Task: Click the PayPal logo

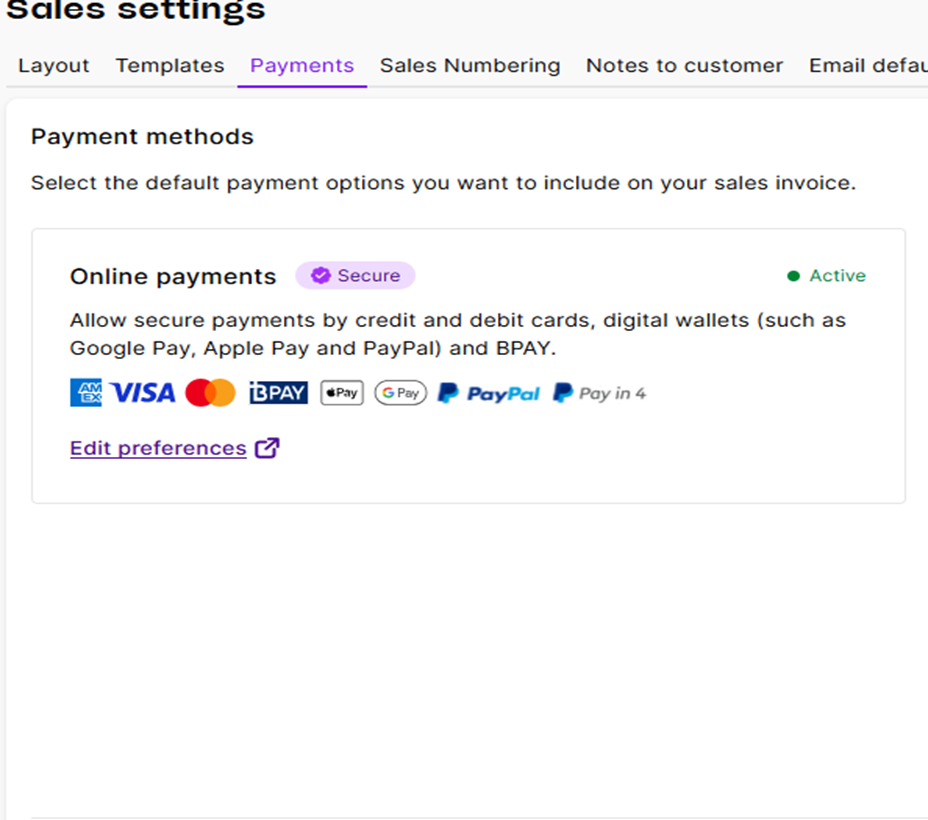Action: pyautogui.click(x=489, y=393)
